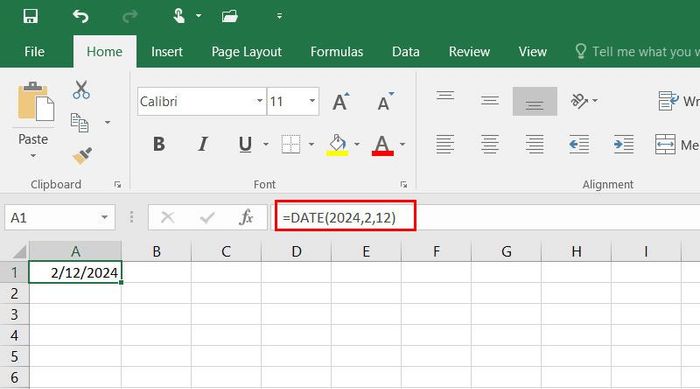Click the Decrease Indent icon
The image size is (700, 389).
click(579, 145)
